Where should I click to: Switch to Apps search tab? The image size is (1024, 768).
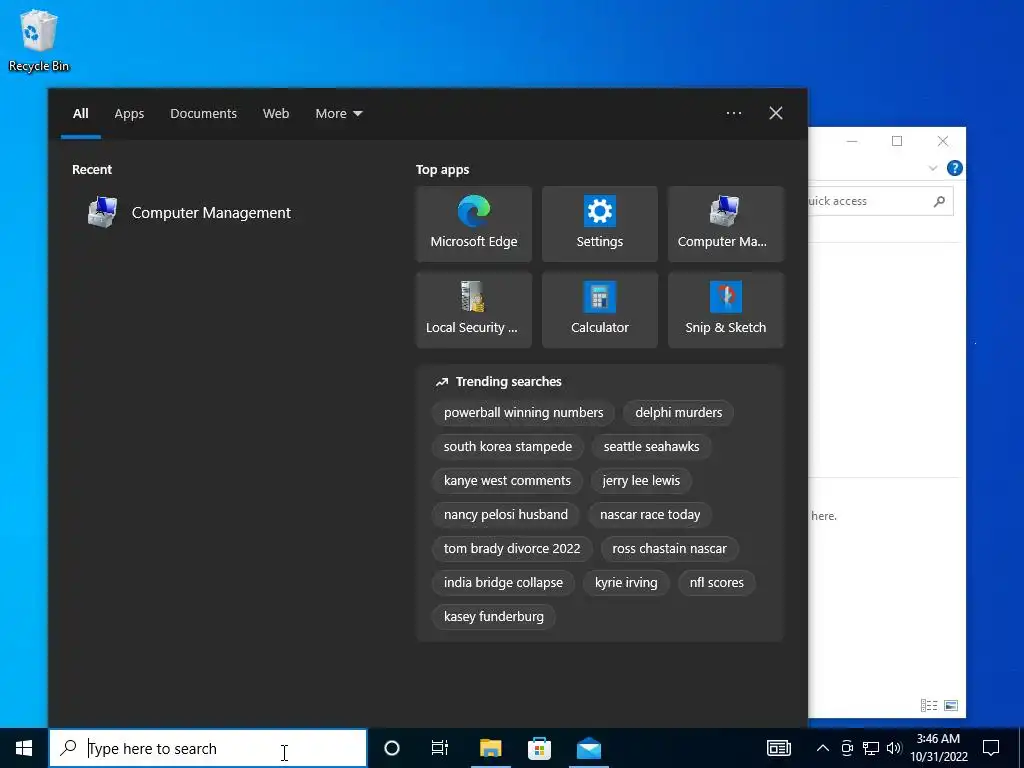(129, 114)
